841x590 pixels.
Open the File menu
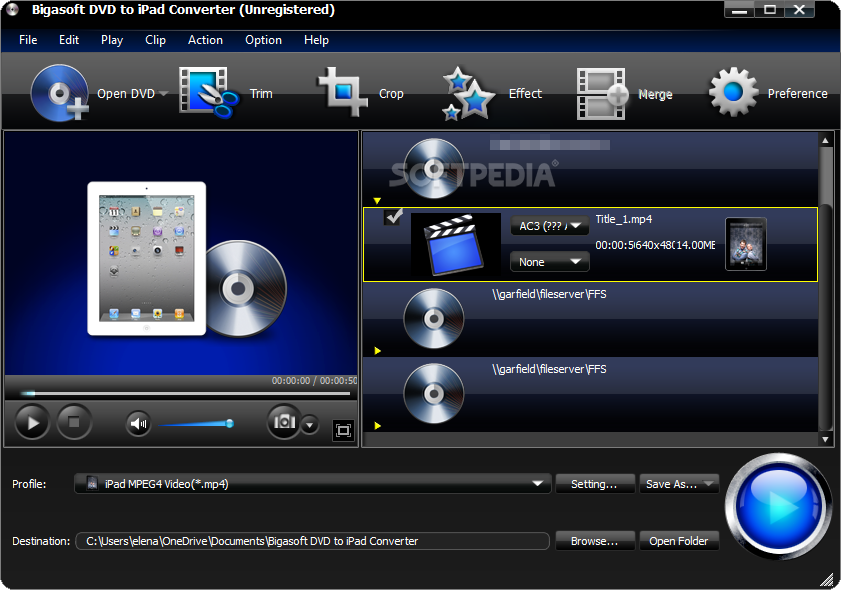click(28, 40)
